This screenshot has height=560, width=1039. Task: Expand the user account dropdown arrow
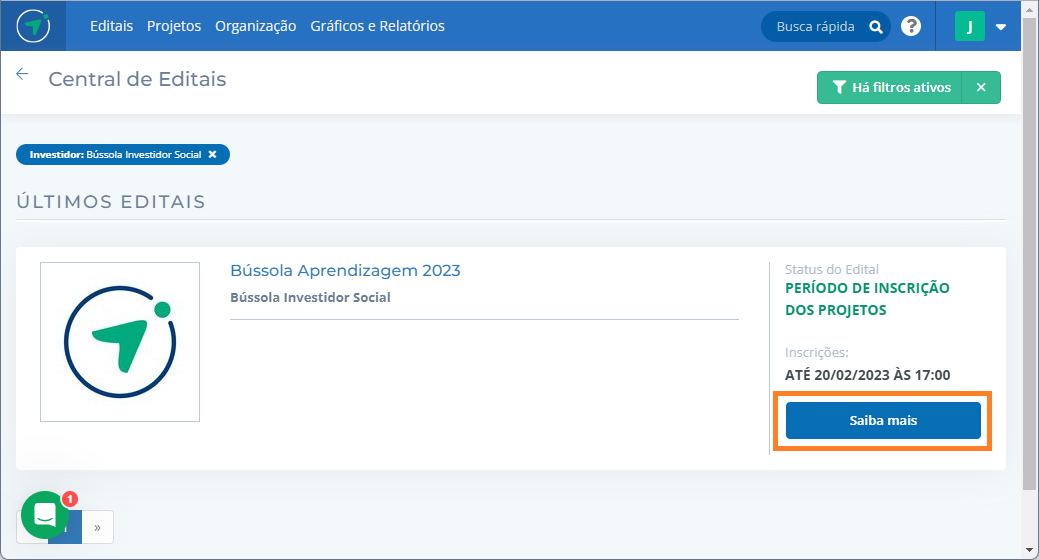(x=1001, y=27)
